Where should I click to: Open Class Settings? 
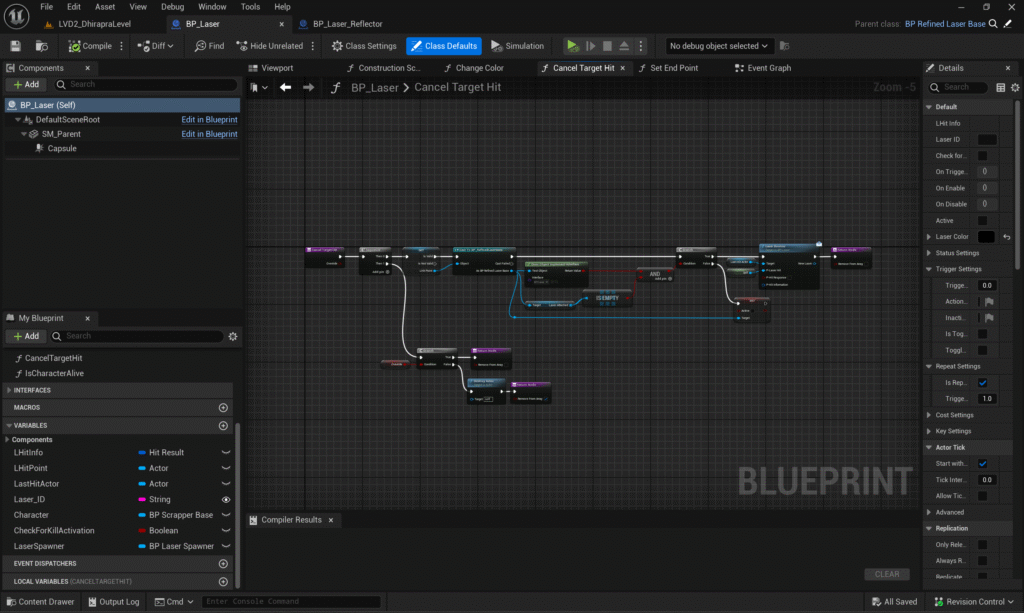pyautogui.click(x=364, y=46)
